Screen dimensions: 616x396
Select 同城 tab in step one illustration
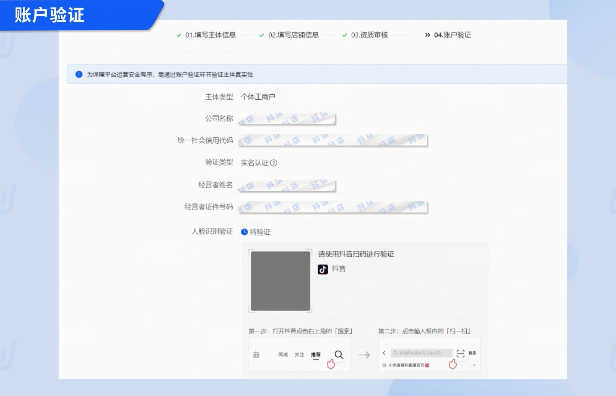tap(283, 355)
